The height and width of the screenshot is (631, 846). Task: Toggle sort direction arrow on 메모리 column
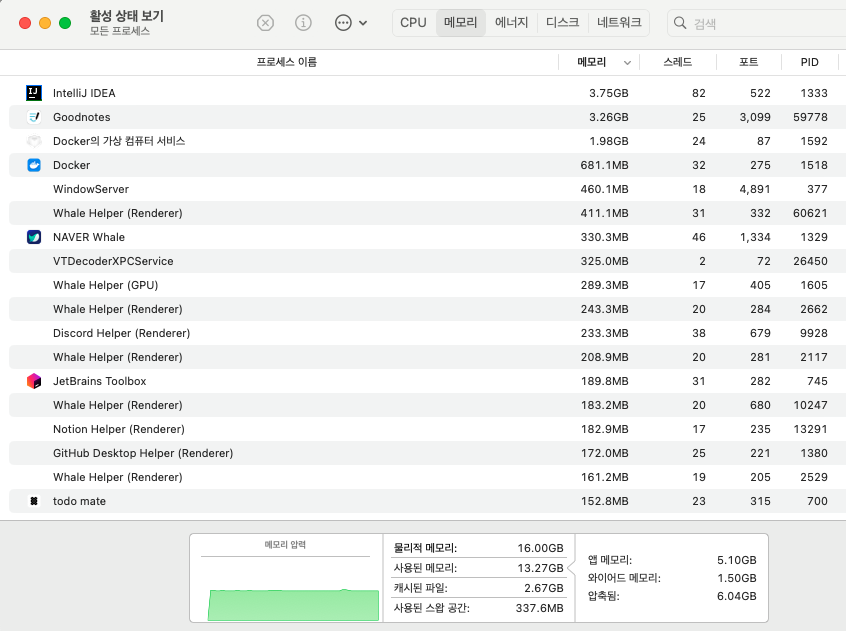point(627,63)
